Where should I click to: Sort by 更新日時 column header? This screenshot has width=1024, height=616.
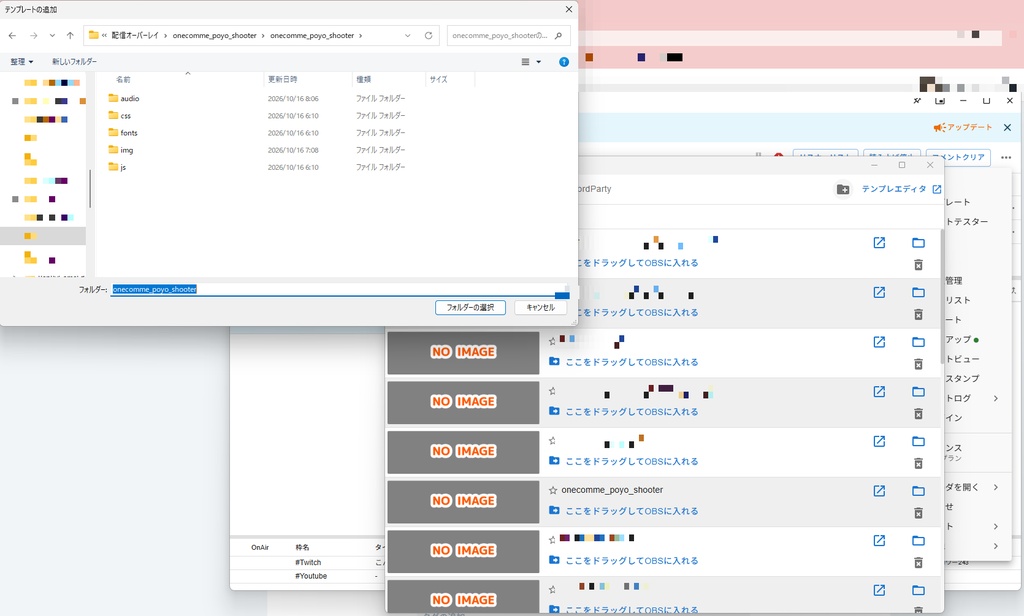point(282,79)
